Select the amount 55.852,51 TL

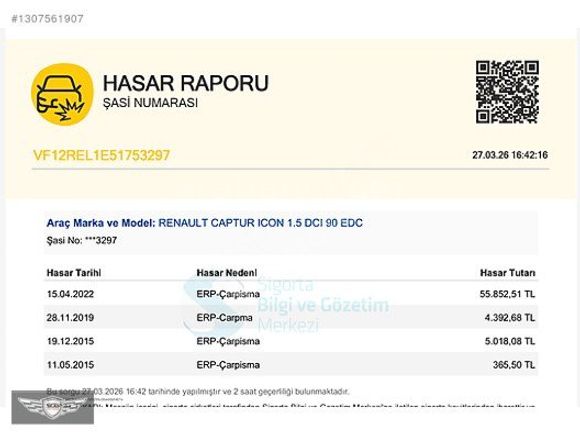(x=508, y=294)
